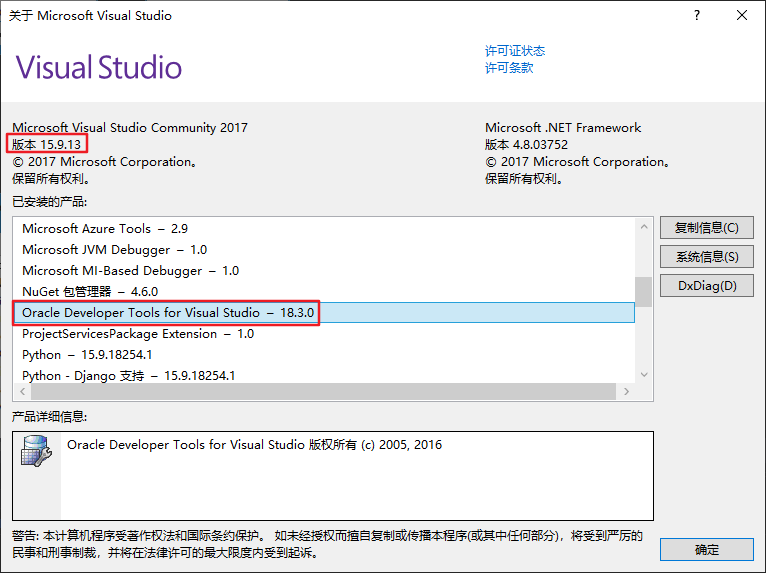
Task: Click Microsoft .NET Framework text
Action: tap(563, 127)
